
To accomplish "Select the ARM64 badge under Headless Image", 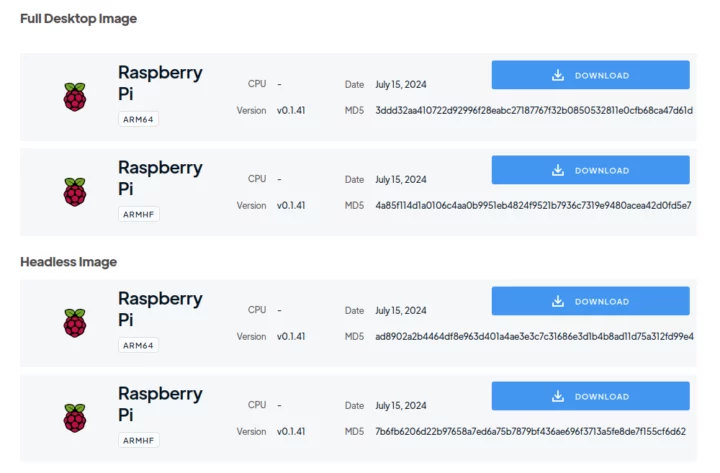I will coord(138,345).
